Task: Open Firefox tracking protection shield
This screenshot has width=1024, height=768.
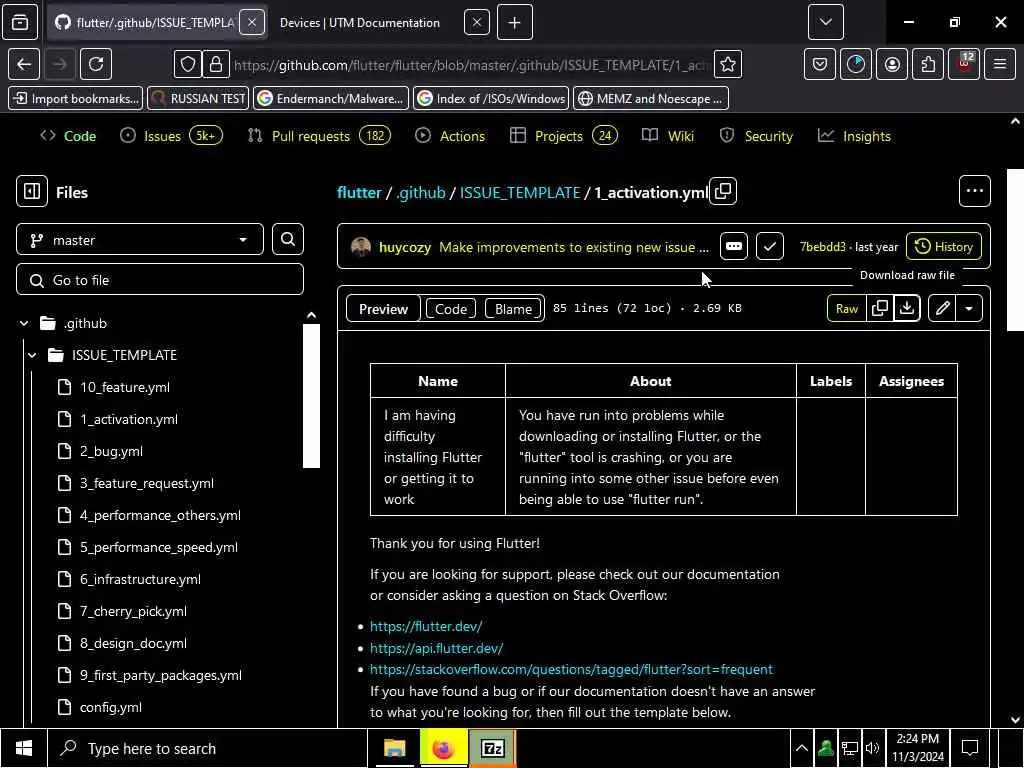Action: pyautogui.click(x=188, y=64)
